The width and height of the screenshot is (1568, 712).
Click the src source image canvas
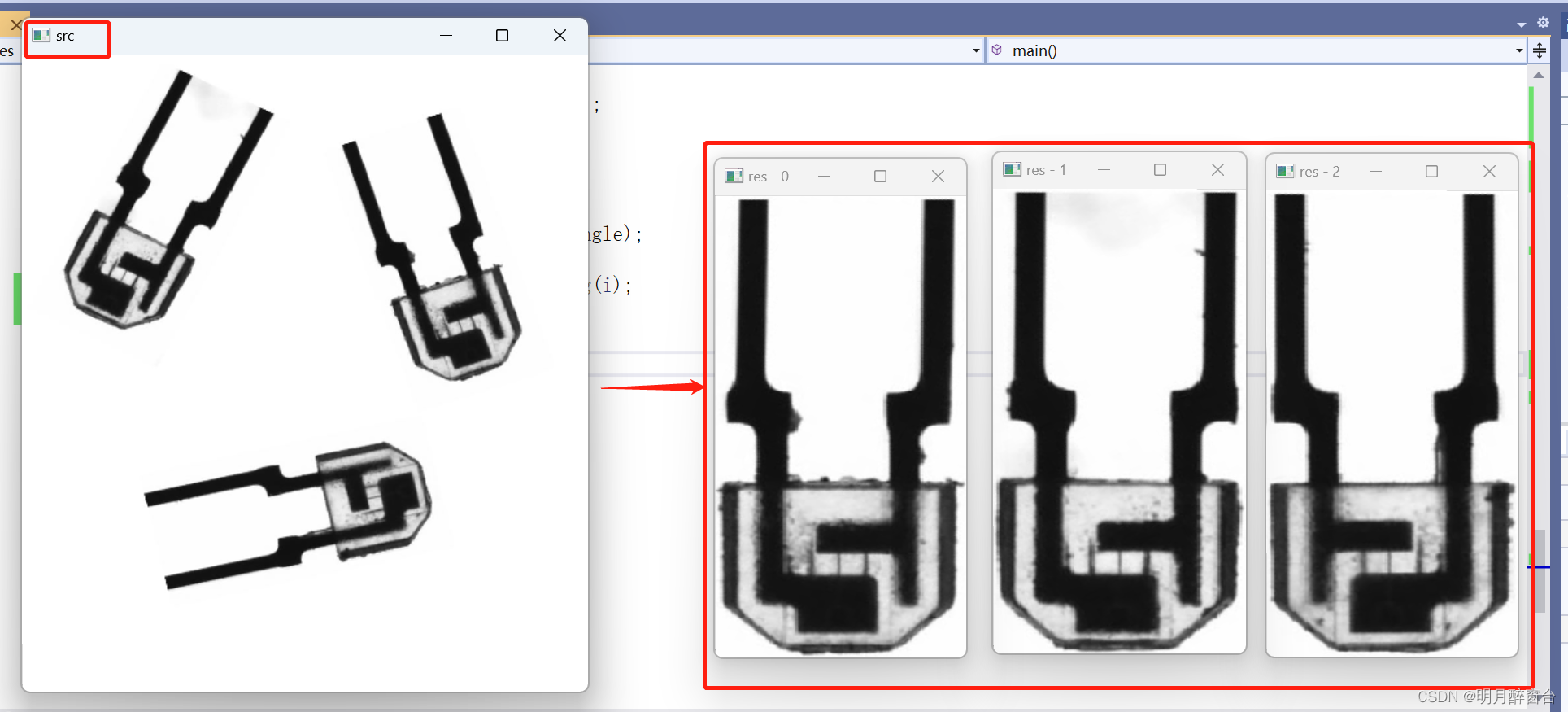pyautogui.click(x=305, y=373)
